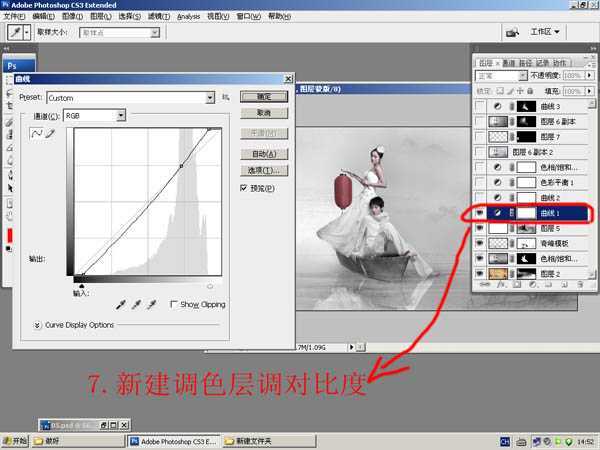Click link layers icon at Layers panel bottom

[x=485, y=284]
